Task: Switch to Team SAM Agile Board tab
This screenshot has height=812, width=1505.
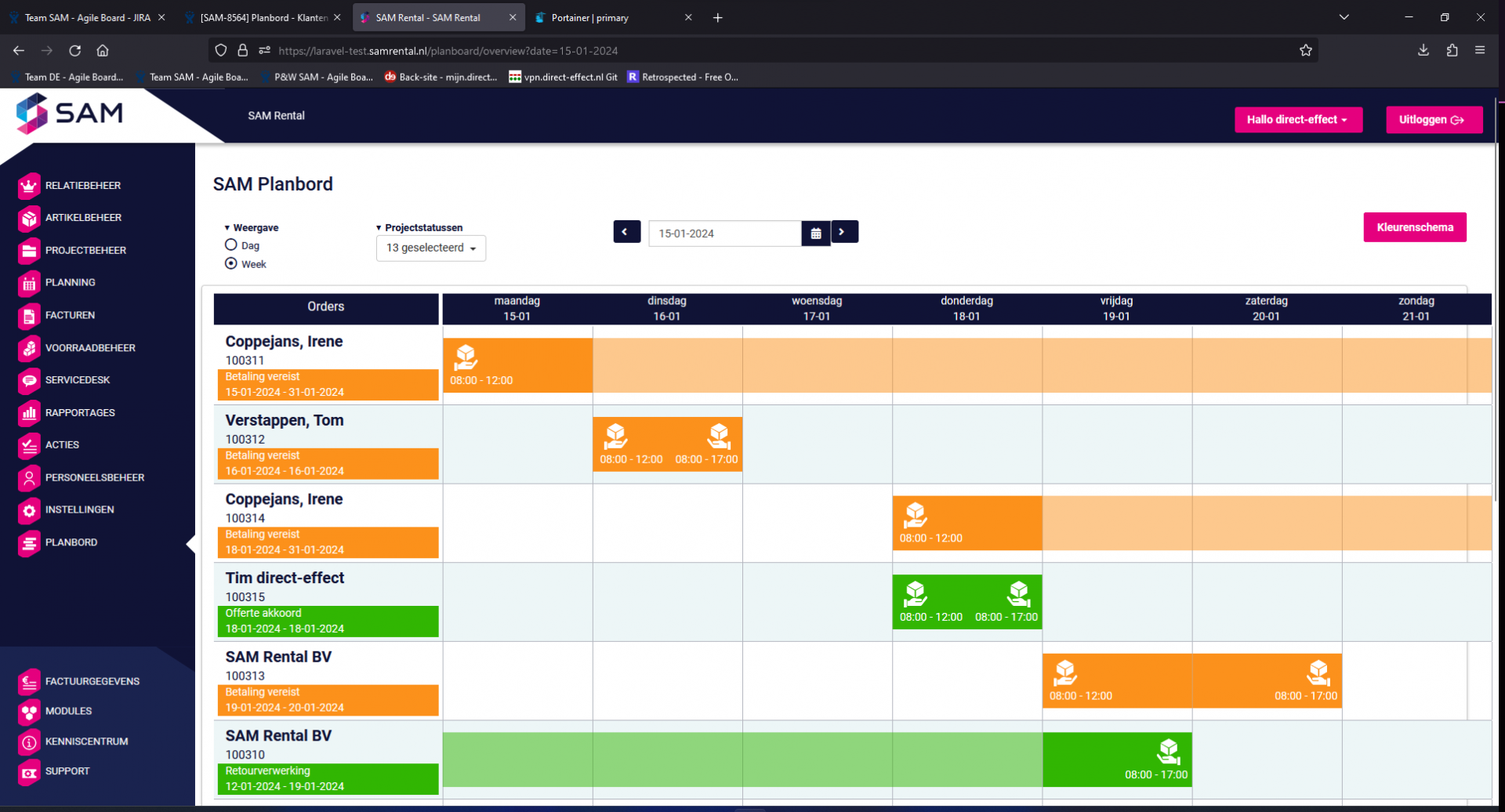Action: (x=86, y=17)
